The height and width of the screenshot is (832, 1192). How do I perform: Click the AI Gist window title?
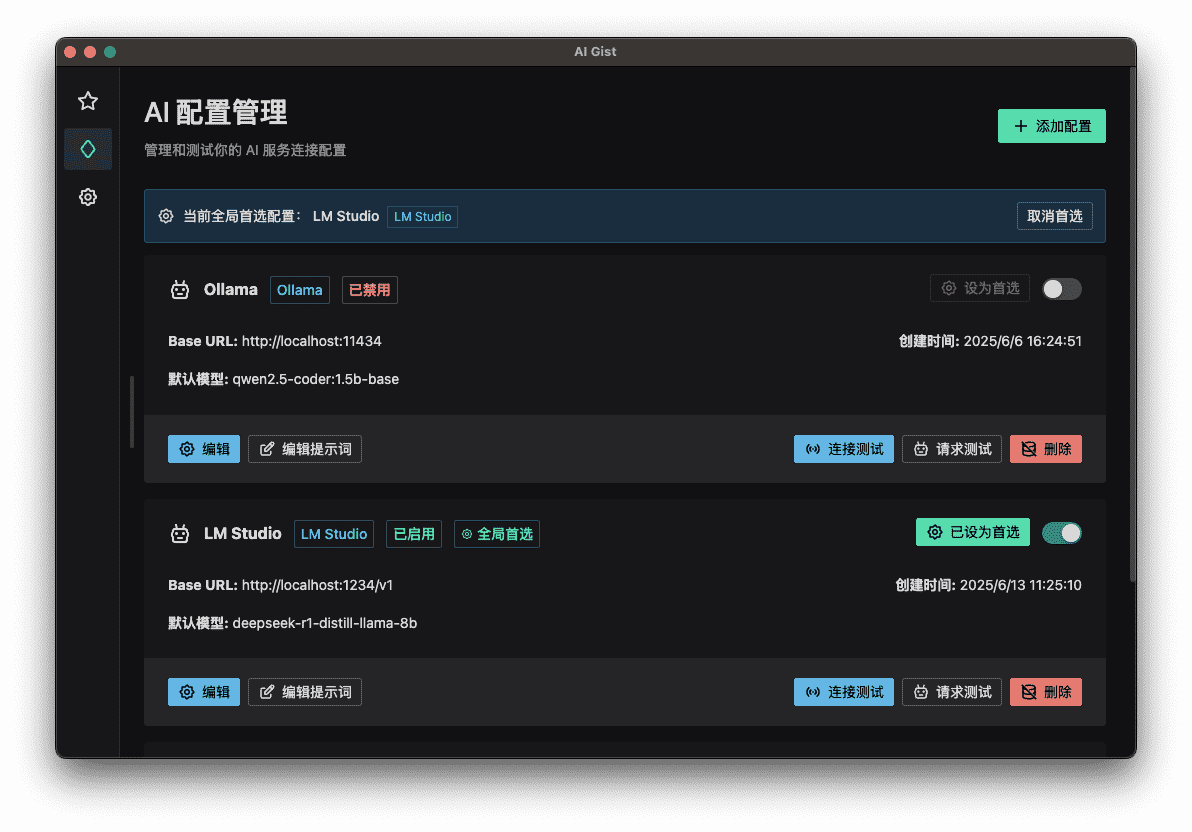[x=595, y=52]
